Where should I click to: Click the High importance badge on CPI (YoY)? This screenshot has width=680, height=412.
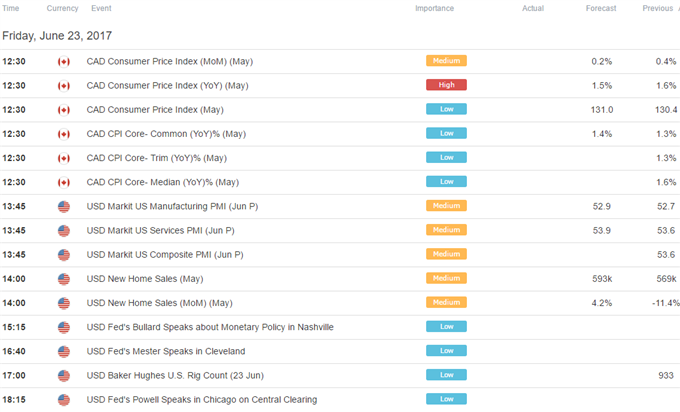click(446, 85)
